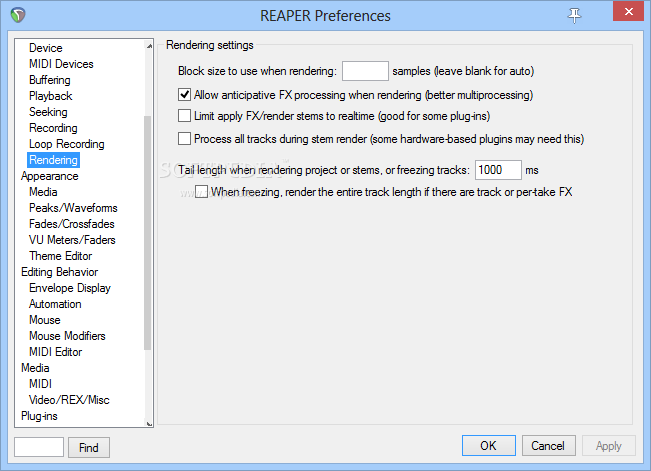Click the tail length 1000 ms field
Viewport: 651px width, 471px height.
(498, 170)
